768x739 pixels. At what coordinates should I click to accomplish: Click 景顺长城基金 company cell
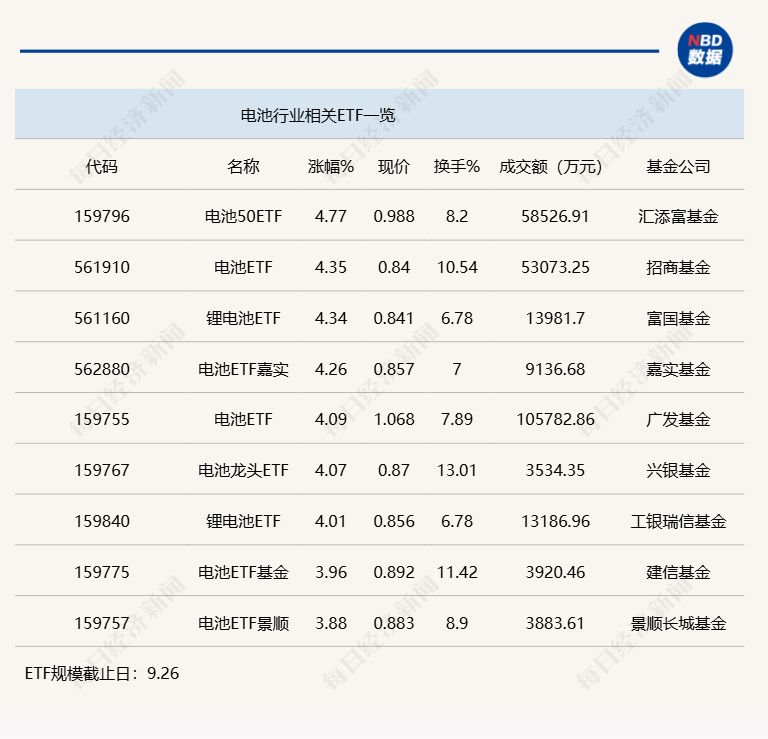point(678,623)
